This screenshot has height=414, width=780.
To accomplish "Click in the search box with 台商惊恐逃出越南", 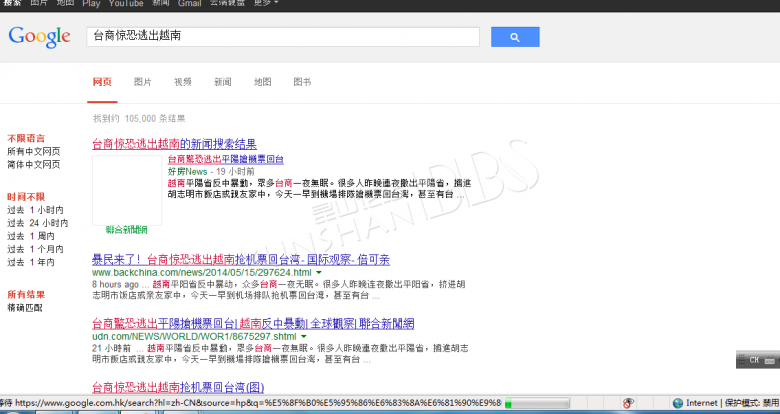I will coord(283,37).
